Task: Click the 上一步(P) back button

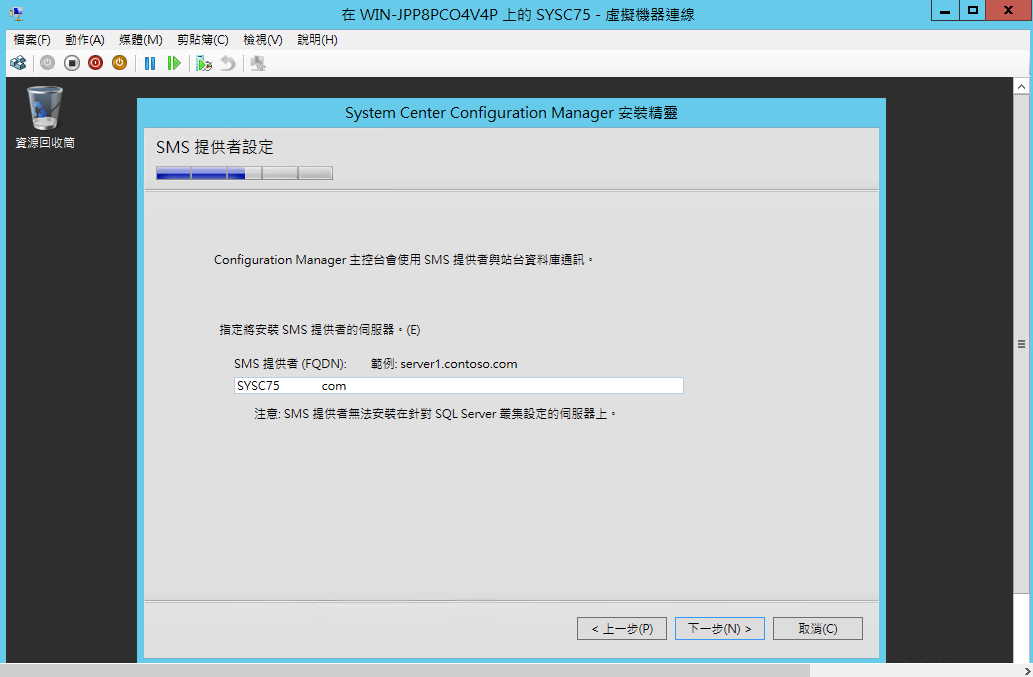Action: (622, 628)
